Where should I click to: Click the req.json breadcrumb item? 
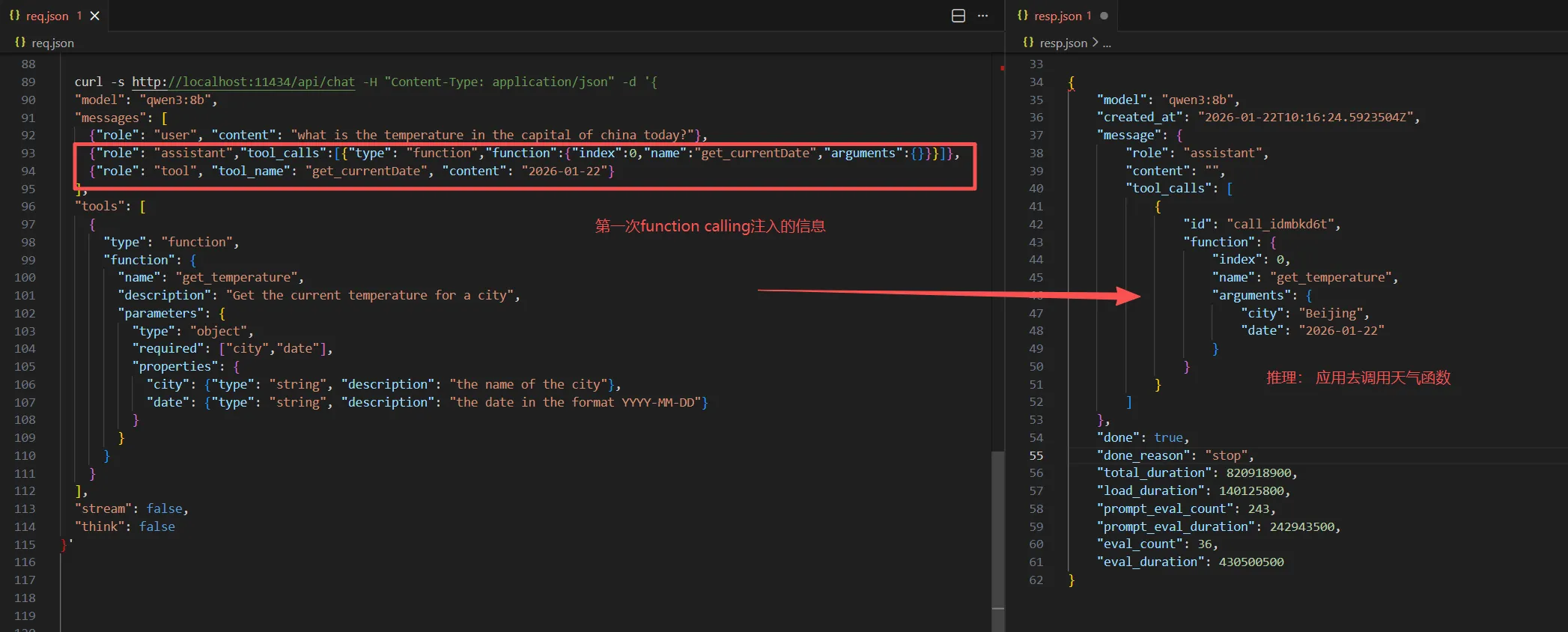click(52, 43)
